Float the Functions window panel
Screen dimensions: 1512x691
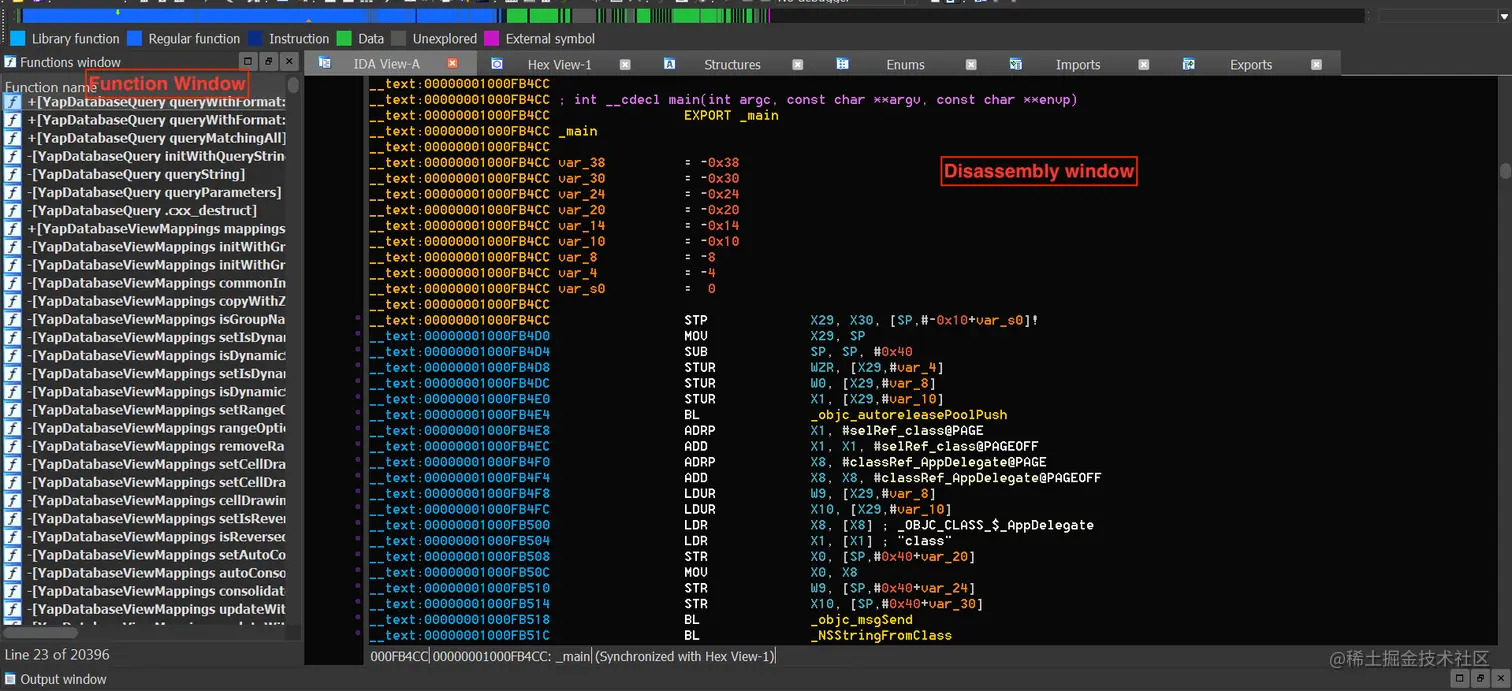[x=268, y=62]
